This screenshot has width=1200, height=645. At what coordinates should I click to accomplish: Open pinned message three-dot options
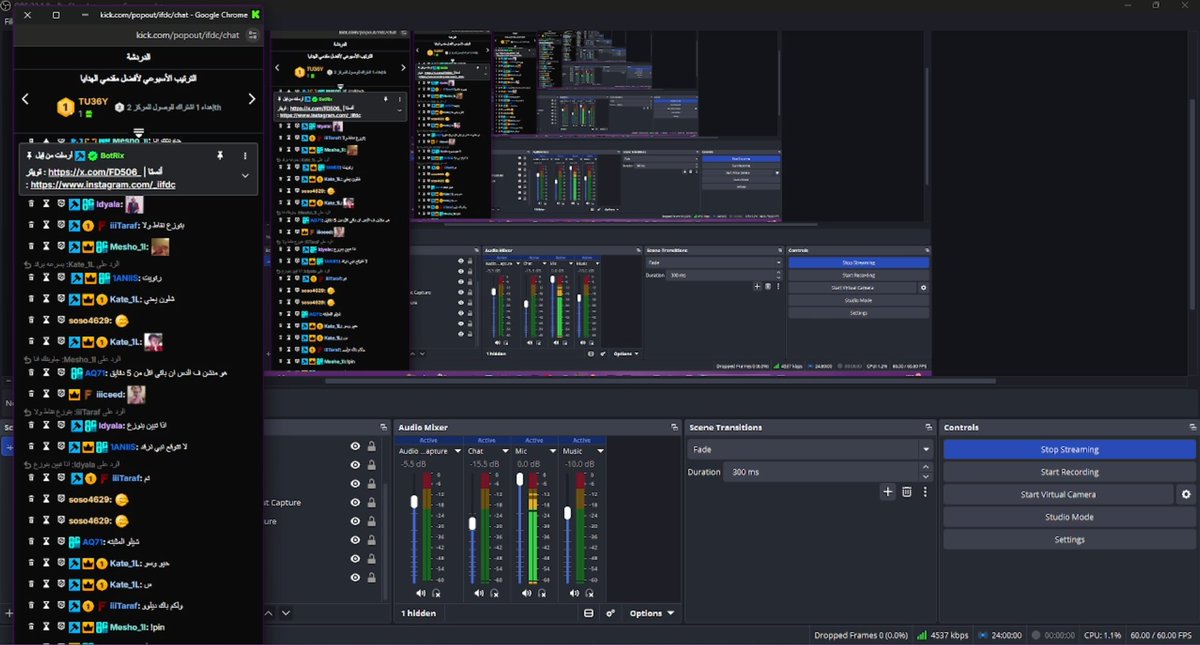pos(245,156)
